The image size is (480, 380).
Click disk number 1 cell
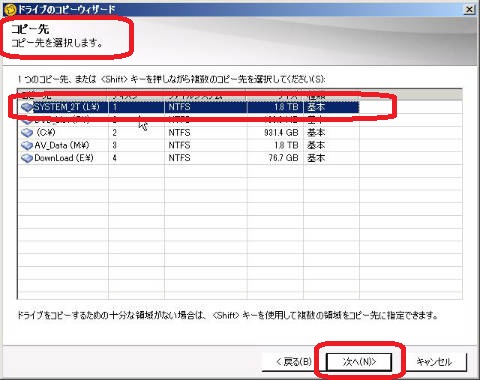pyautogui.click(x=115, y=107)
